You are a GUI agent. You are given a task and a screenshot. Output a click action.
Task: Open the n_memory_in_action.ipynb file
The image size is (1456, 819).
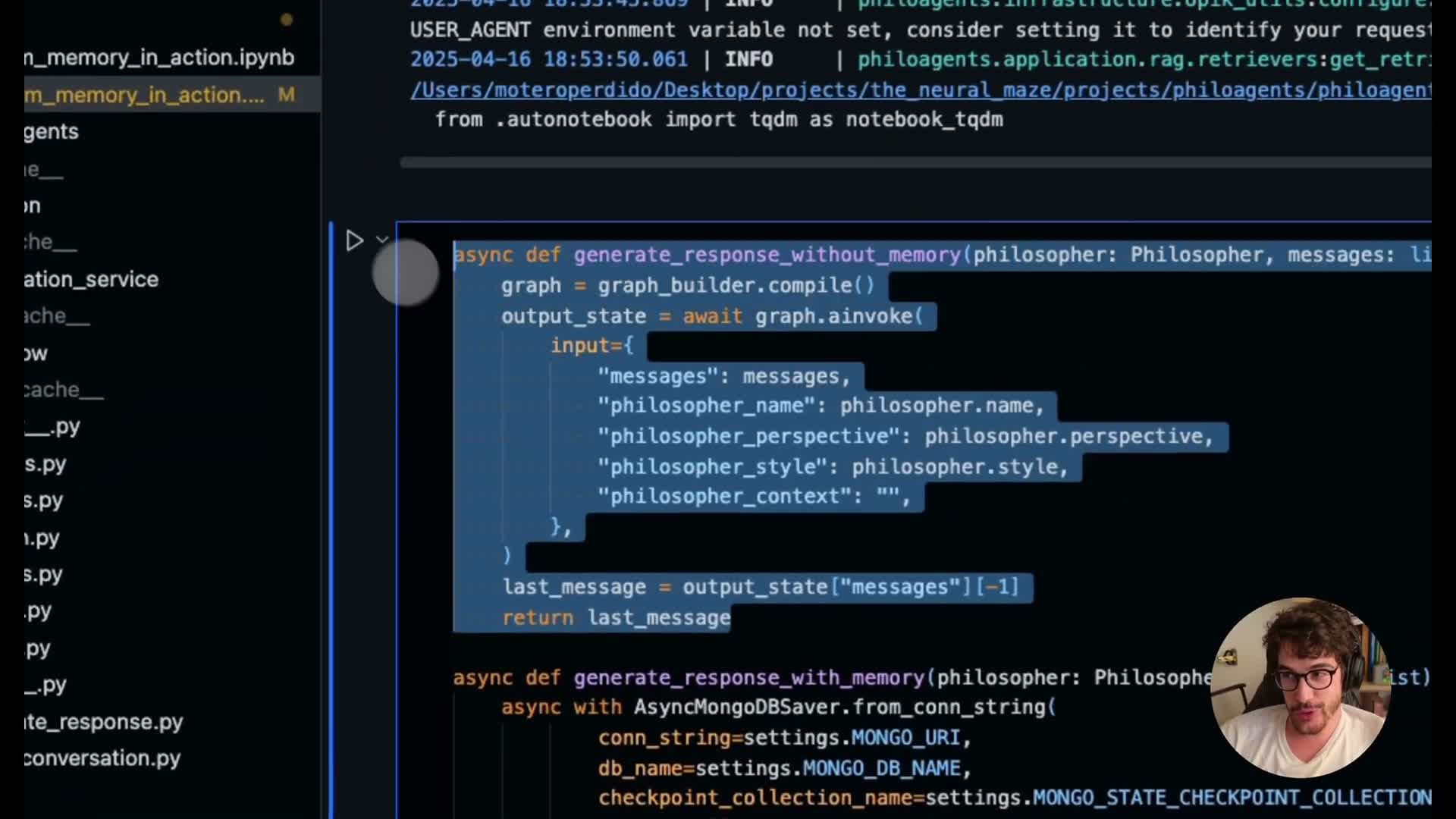[158, 58]
